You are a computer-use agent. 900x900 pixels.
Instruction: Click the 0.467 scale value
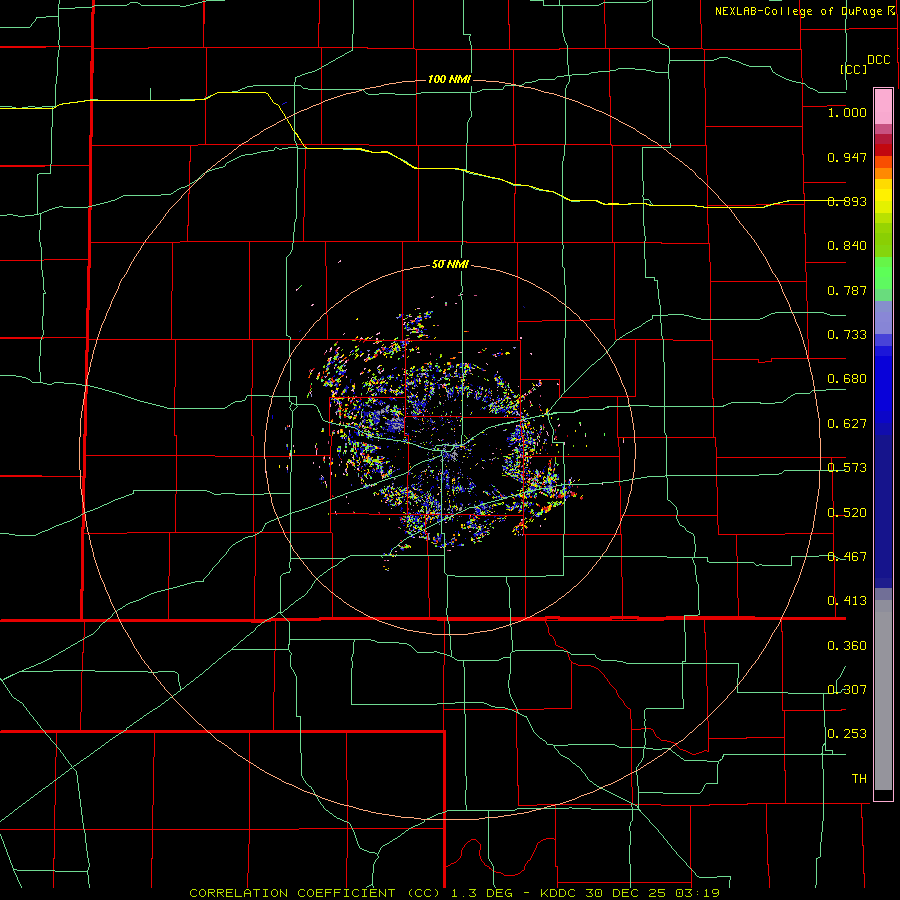click(x=847, y=557)
